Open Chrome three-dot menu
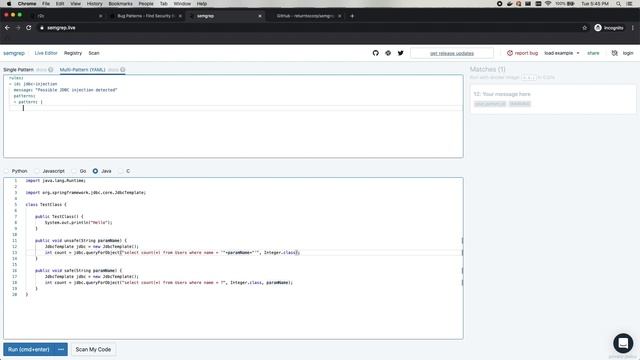The width and height of the screenshot is (640, 360). coord(633,28)
